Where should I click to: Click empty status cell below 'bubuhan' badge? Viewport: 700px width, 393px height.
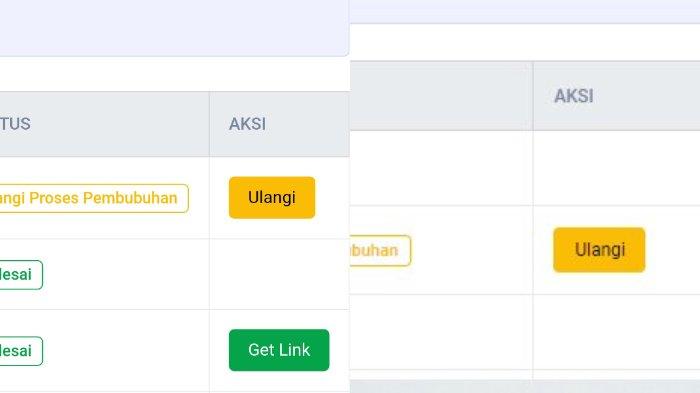coord(441,332)
